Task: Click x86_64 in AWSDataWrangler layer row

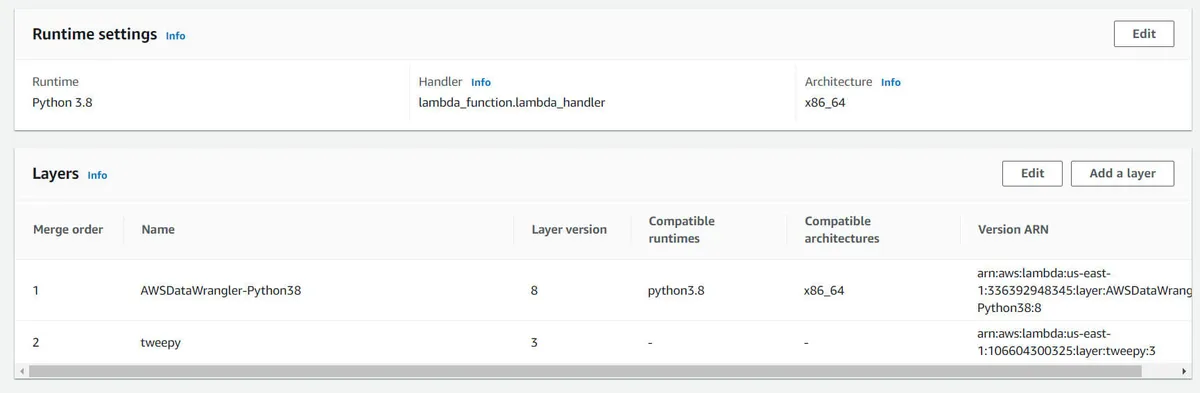Action: (824, 291)
